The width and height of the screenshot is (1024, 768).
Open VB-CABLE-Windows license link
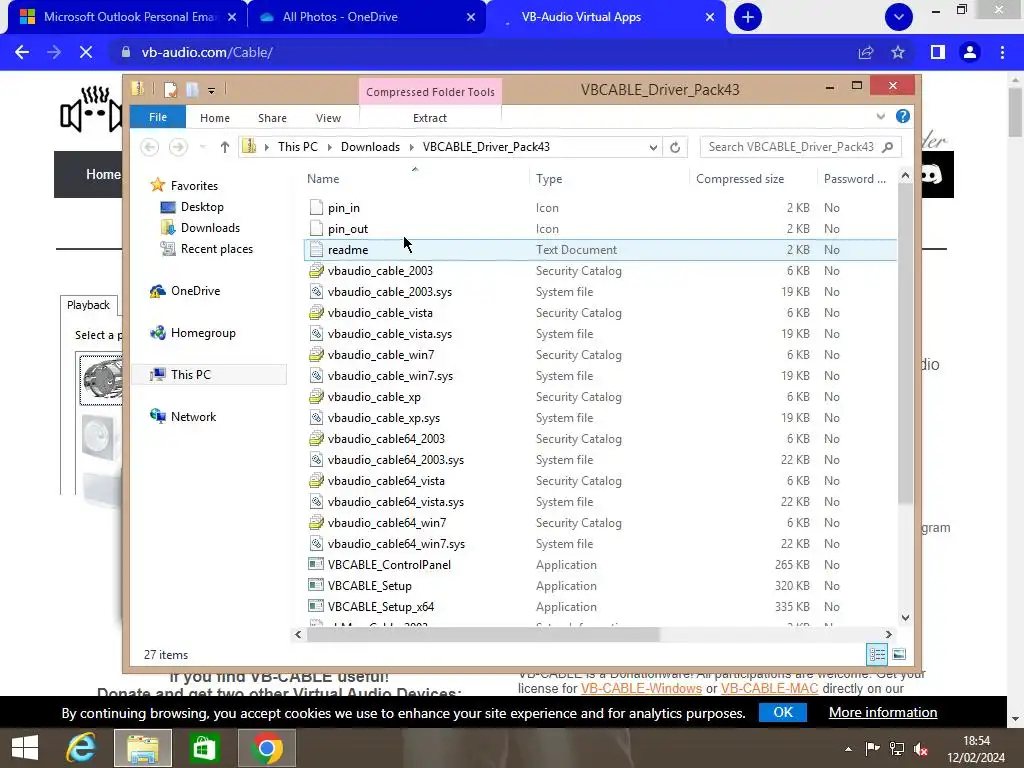click(x=641, y=688)
